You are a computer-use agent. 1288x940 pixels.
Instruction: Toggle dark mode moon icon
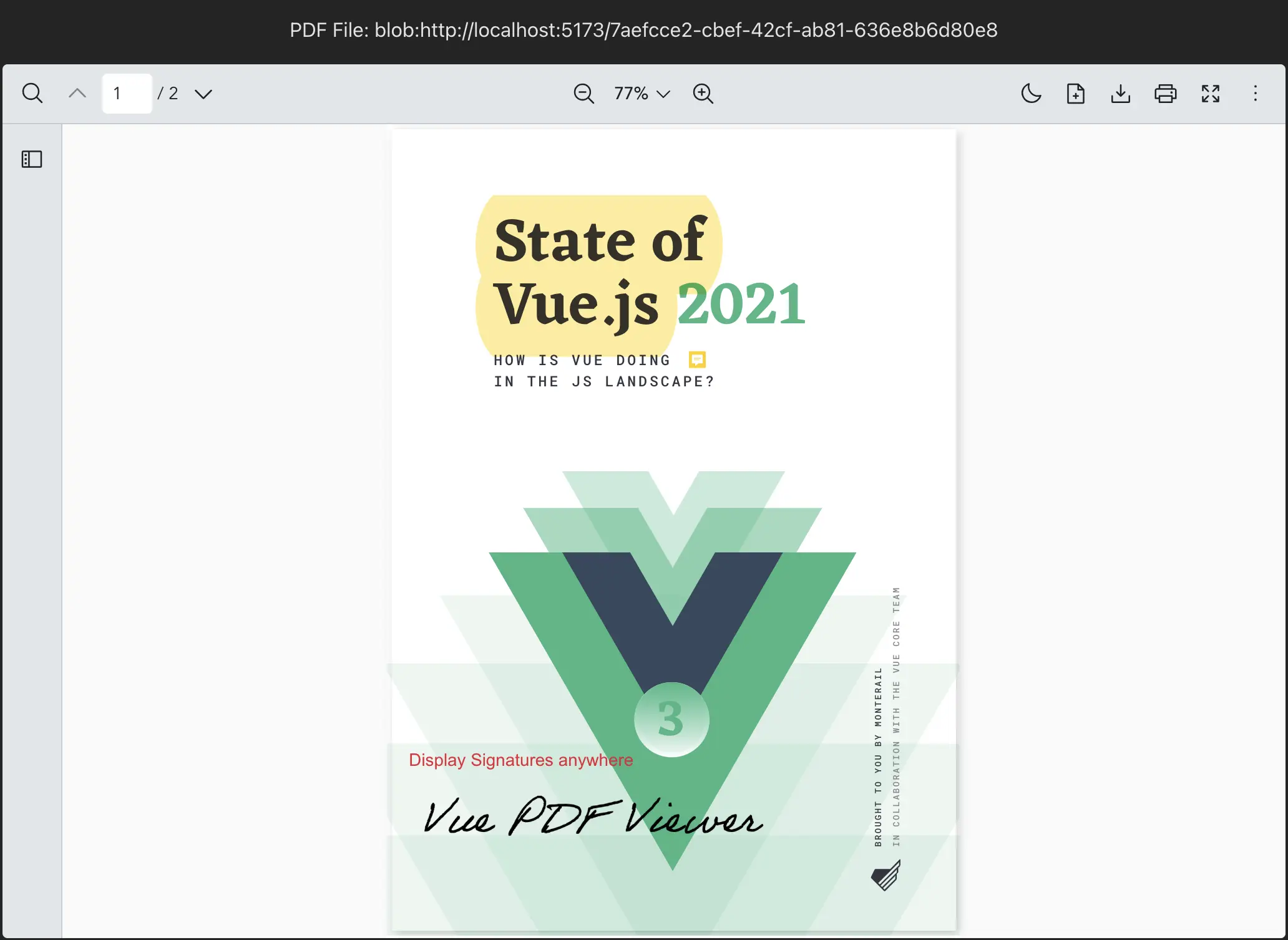tap(1030, 94)
